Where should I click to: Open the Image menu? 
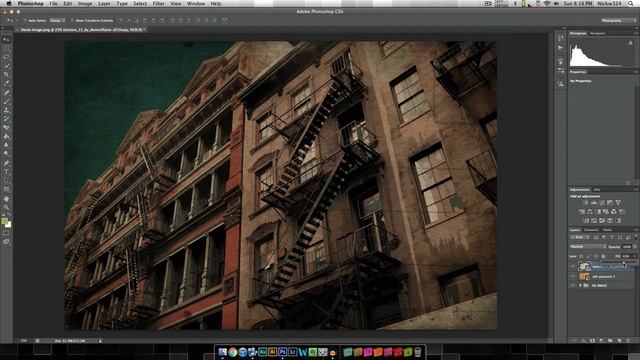point(85,3)
